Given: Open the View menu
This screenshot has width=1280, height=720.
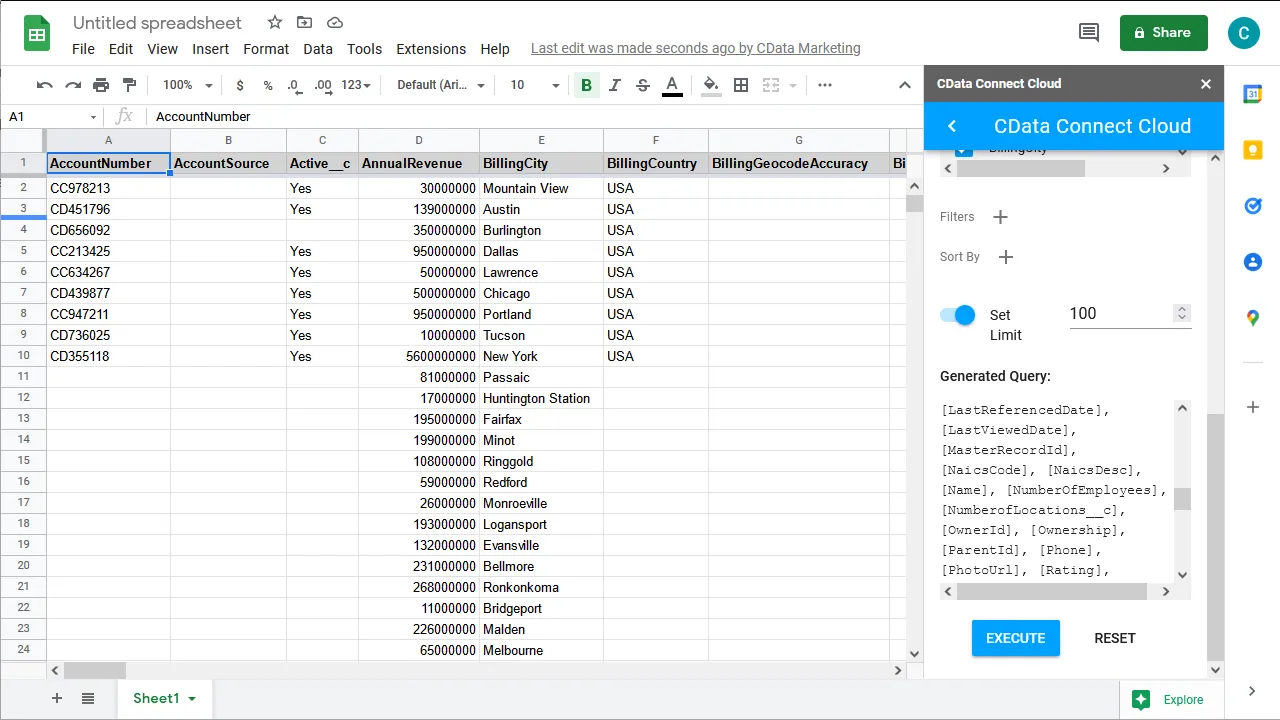Looking at the screenshot, I should tap(162, 48).
